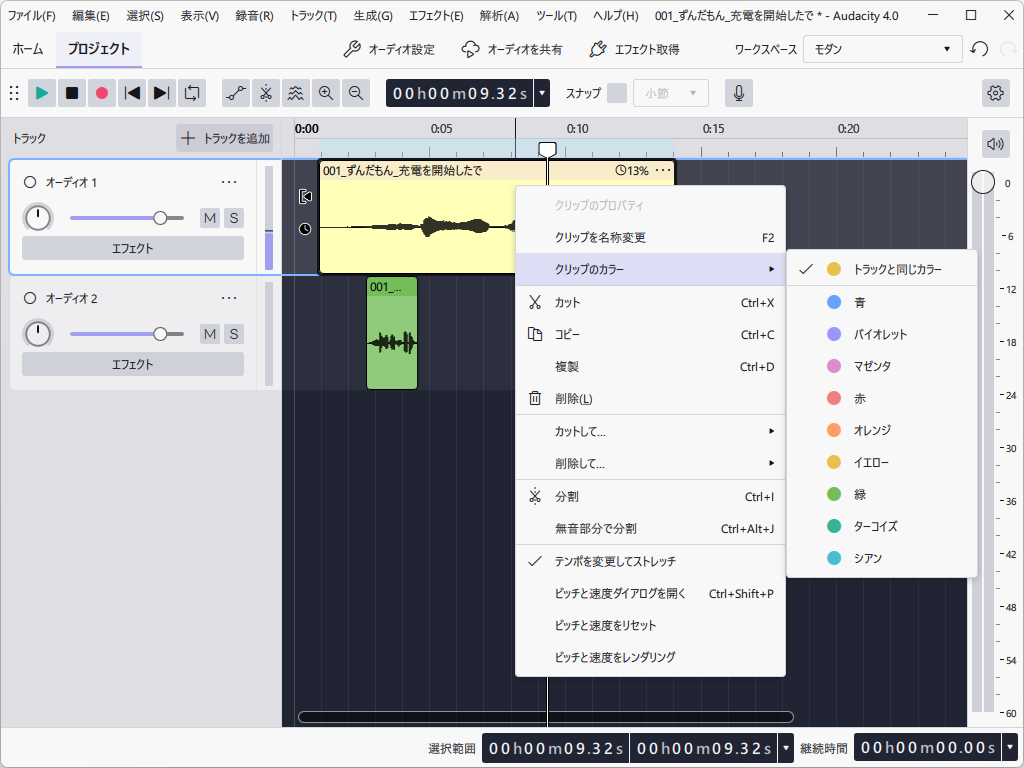Click the clock icon left of the clip
Image resolution: width=1024 pixels, height=768 pixels.
[x=305, y=229]
